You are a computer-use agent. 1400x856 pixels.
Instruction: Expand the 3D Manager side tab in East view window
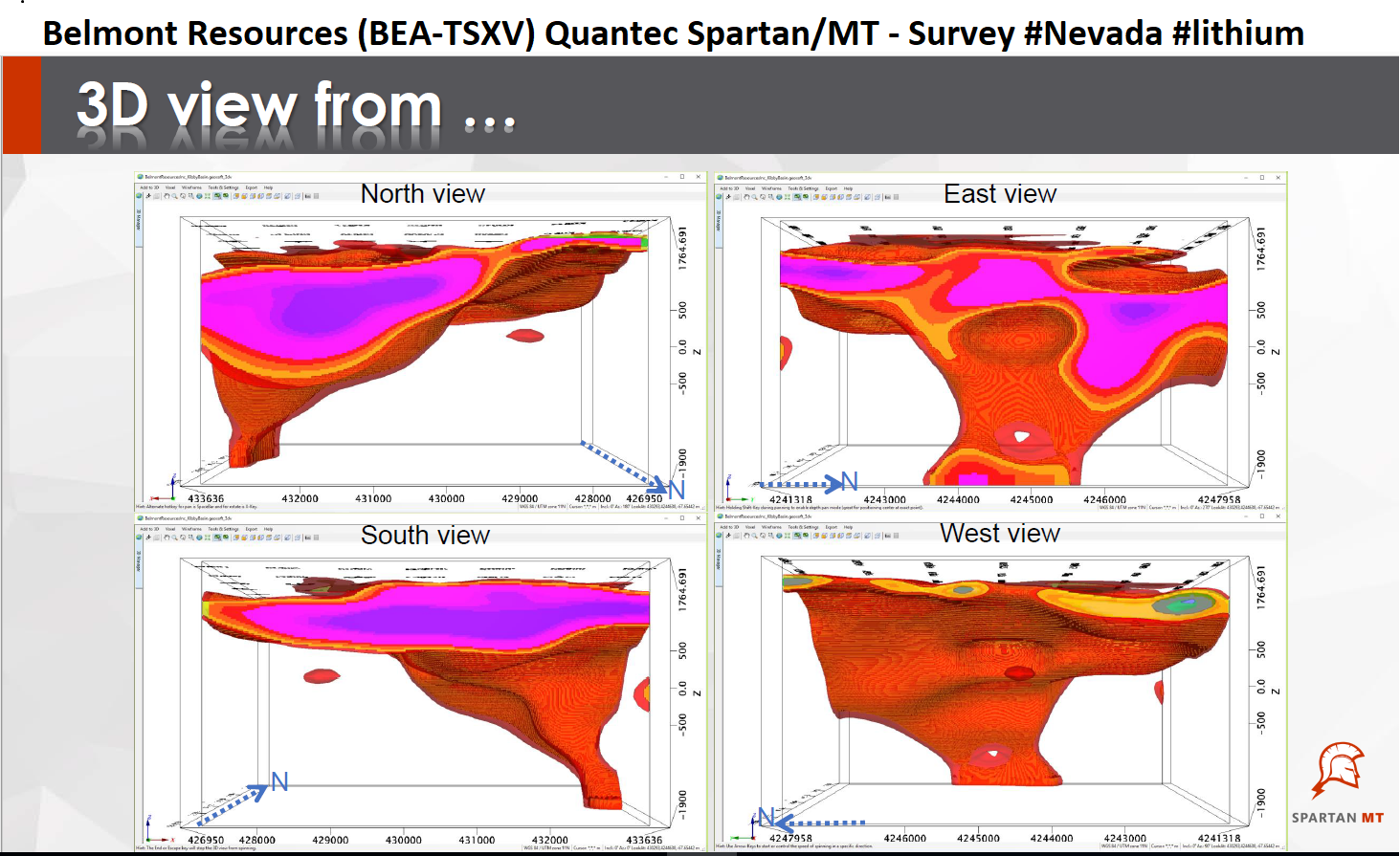point(718,221)
